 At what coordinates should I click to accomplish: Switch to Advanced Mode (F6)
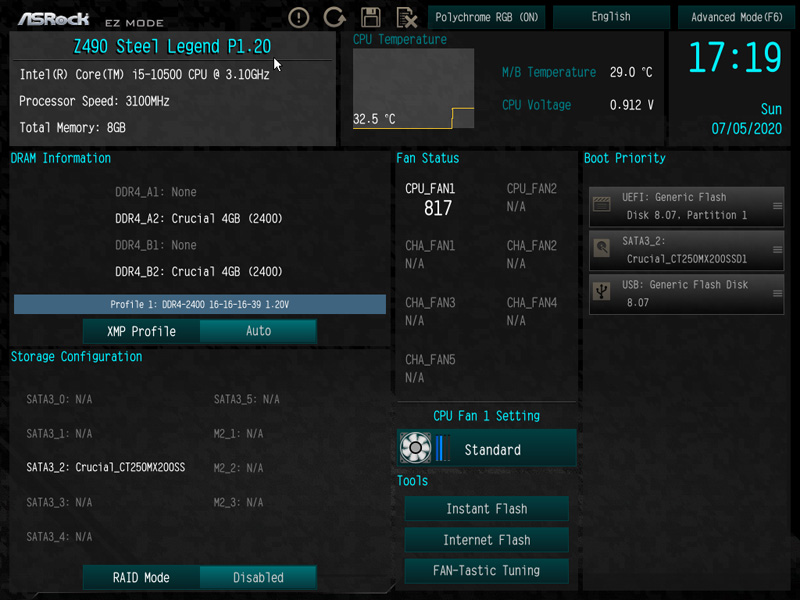pos(737,17)
